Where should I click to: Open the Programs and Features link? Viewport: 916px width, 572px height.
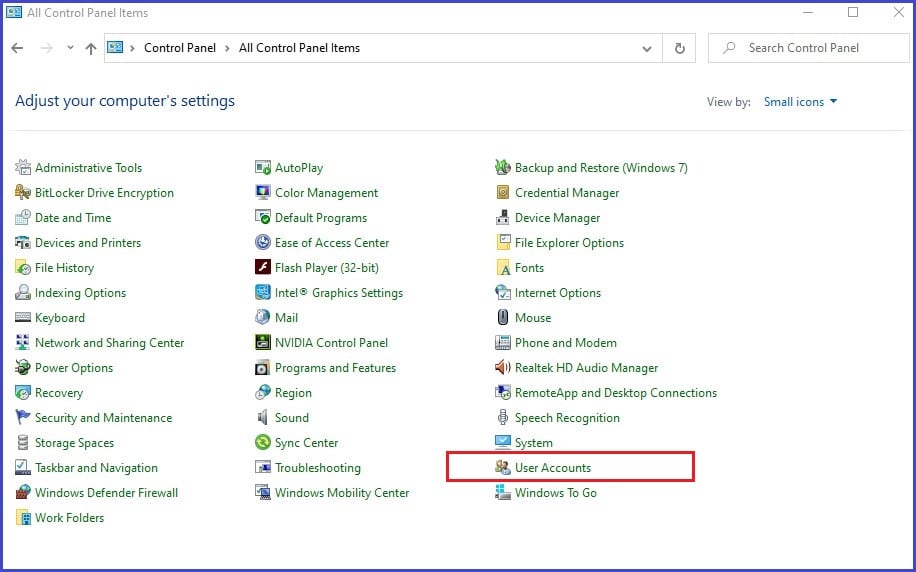coord(335,368)
